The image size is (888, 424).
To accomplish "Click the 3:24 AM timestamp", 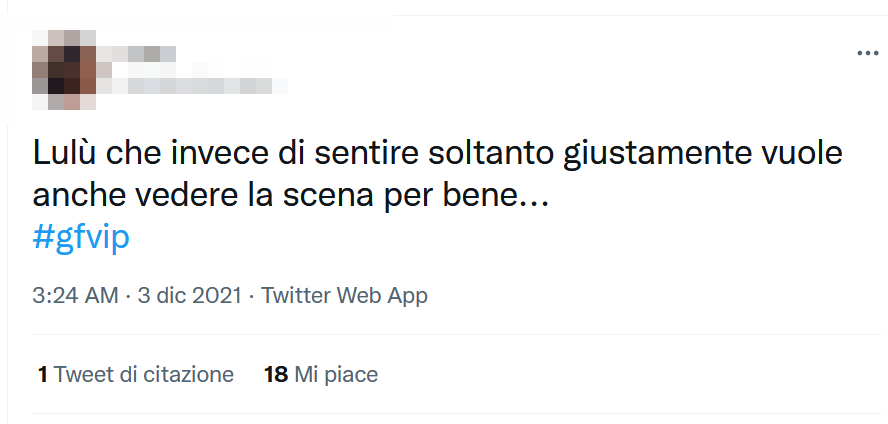I will 75,296.
